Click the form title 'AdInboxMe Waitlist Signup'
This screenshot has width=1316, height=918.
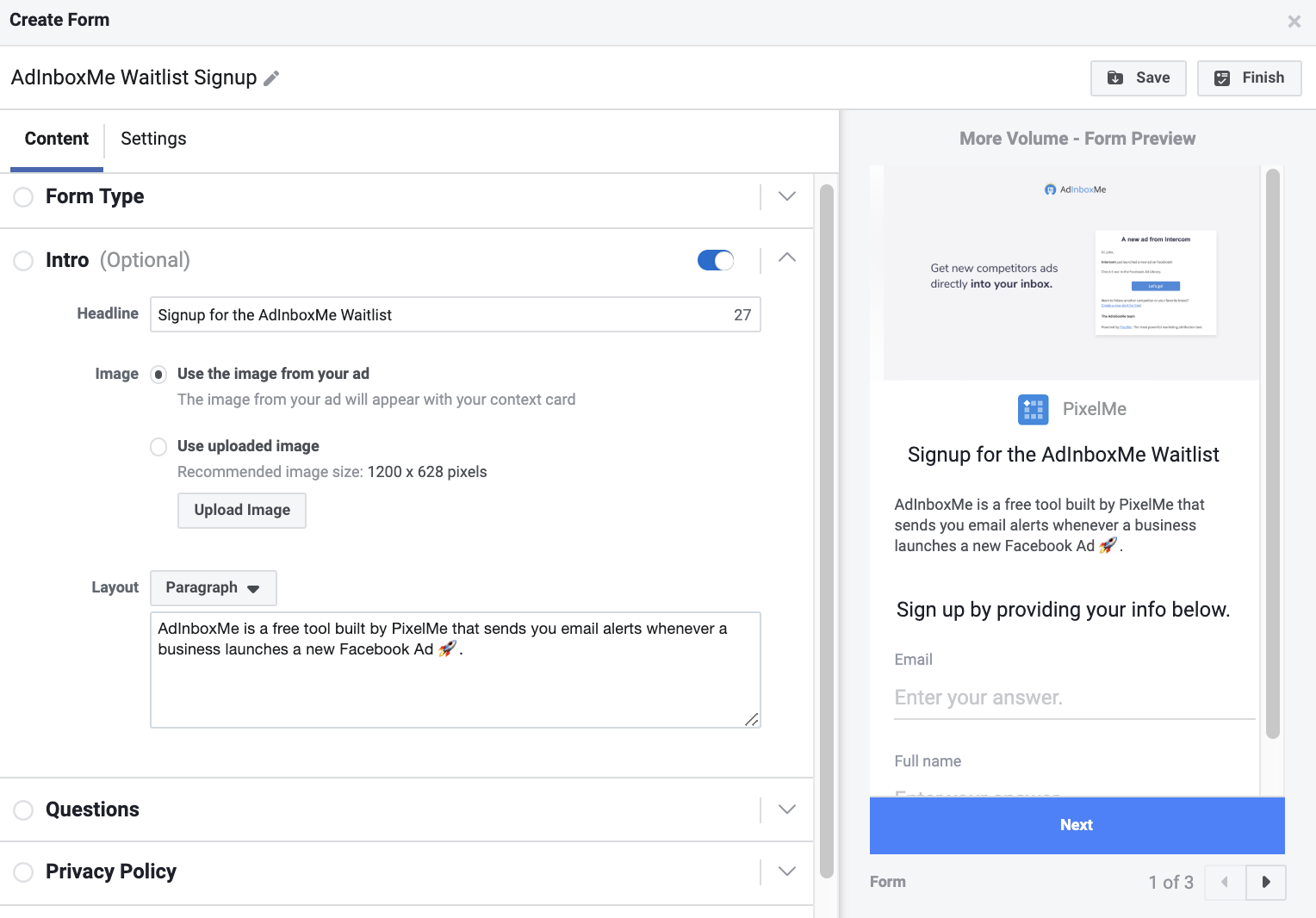point(133,78)
